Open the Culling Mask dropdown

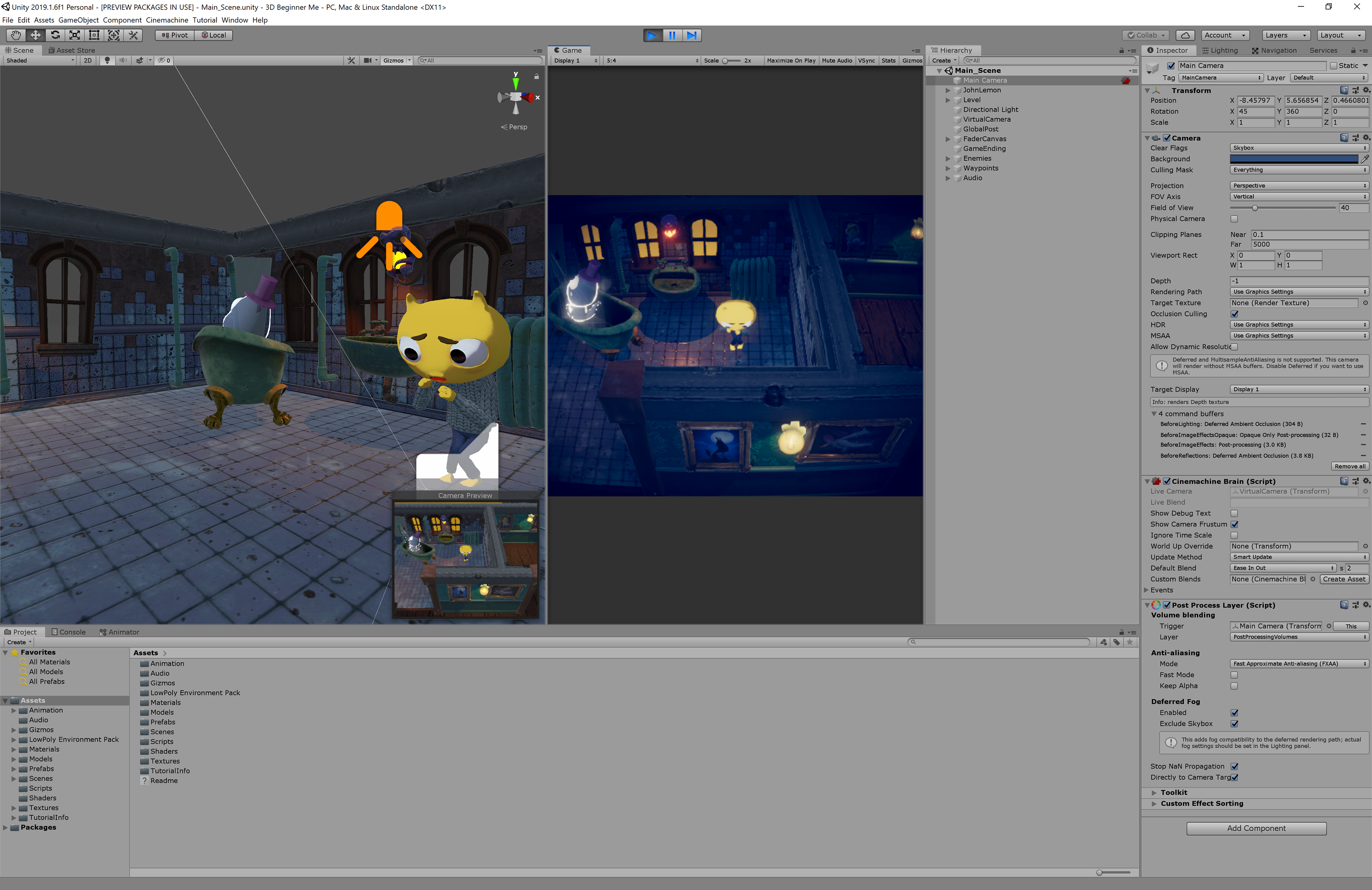[x=1299, y=170]
